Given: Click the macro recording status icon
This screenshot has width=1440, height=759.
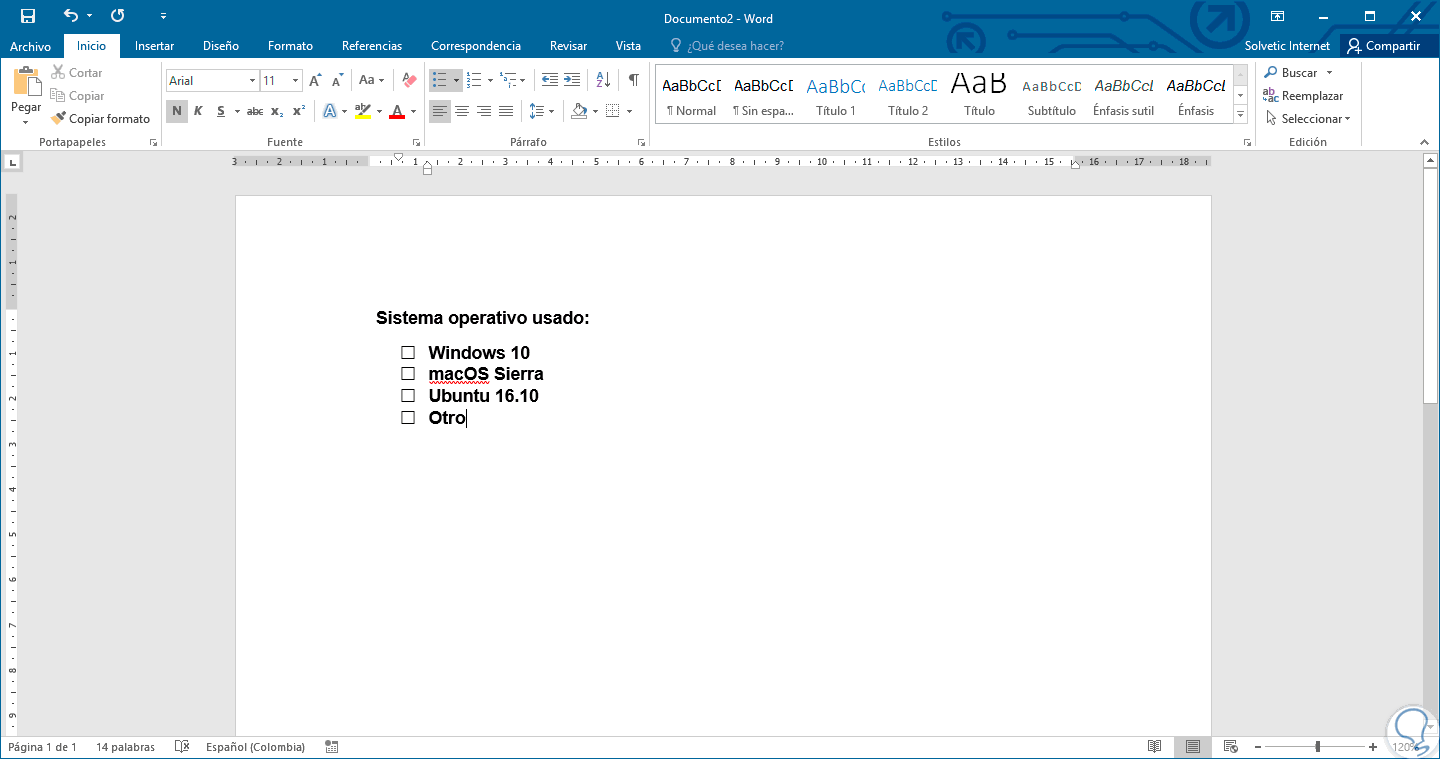Looking at the screenshot, I should (331, 747).
